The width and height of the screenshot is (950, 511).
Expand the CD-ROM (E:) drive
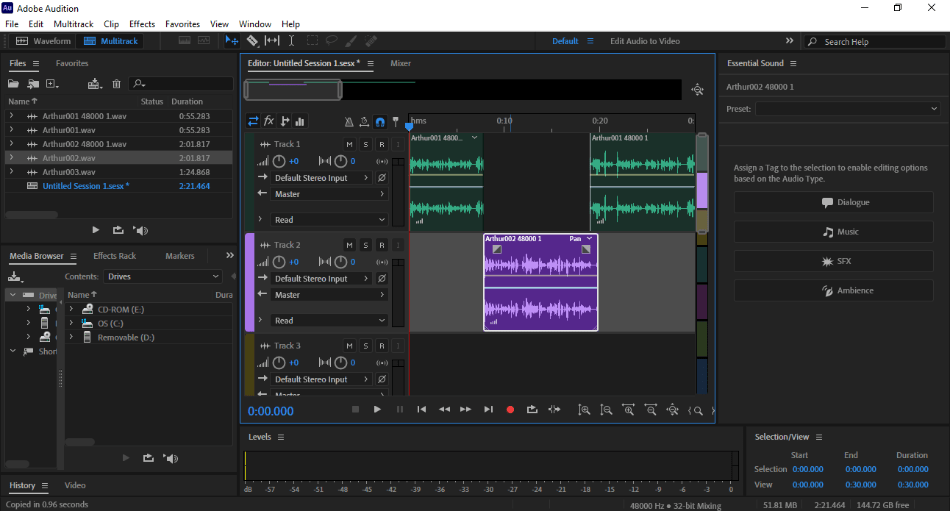[x=71, y=309]
